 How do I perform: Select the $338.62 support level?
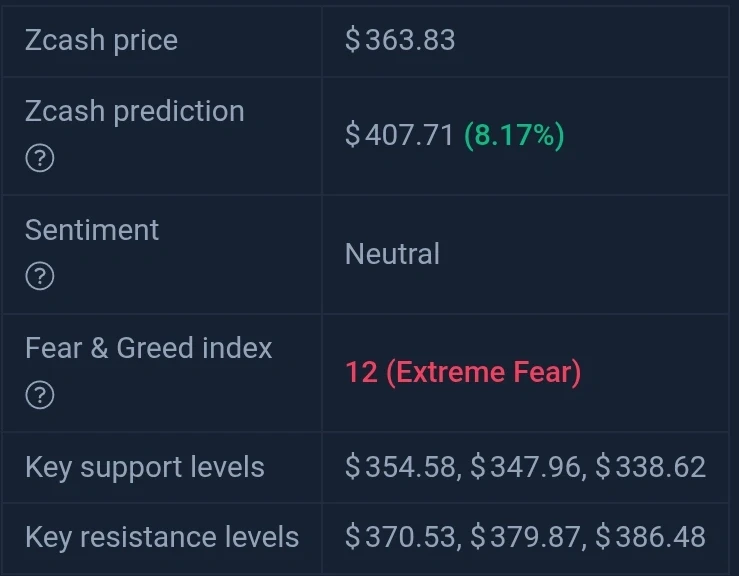[x=650, y=467]
